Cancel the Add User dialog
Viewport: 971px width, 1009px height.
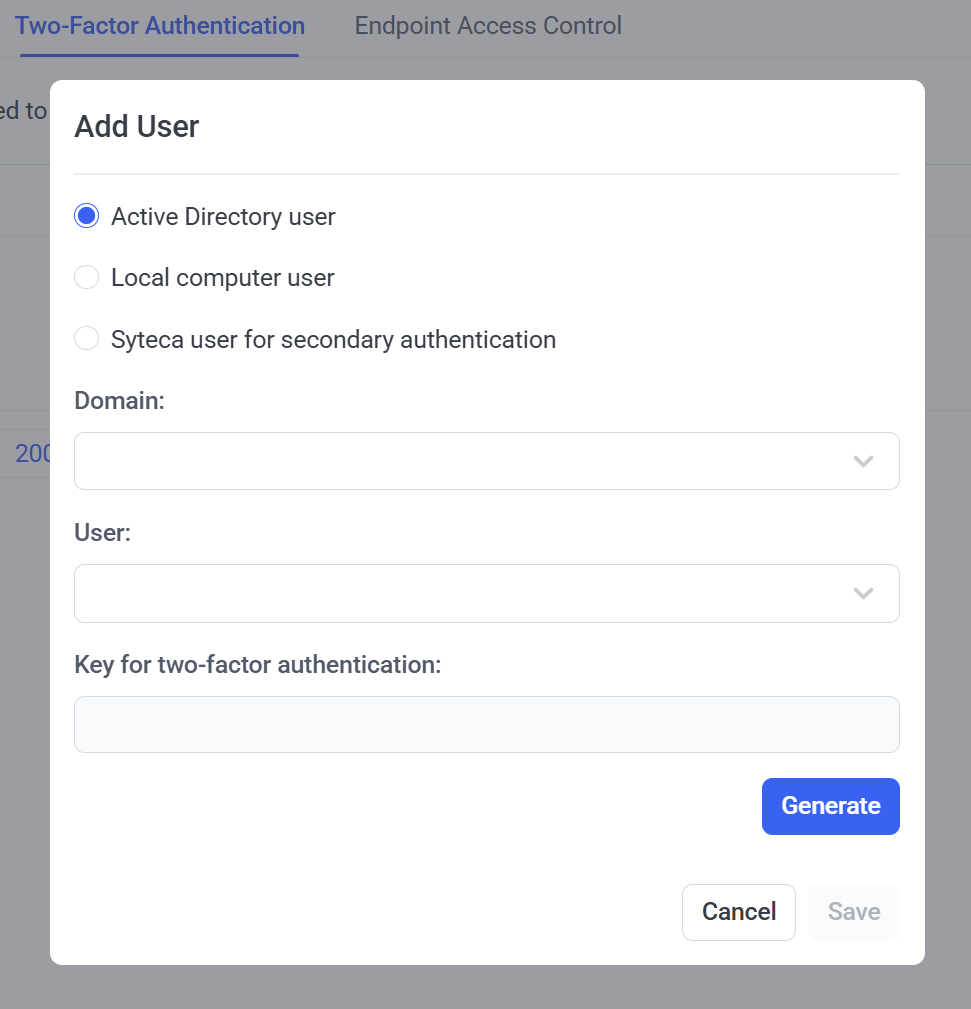(739, 912)
